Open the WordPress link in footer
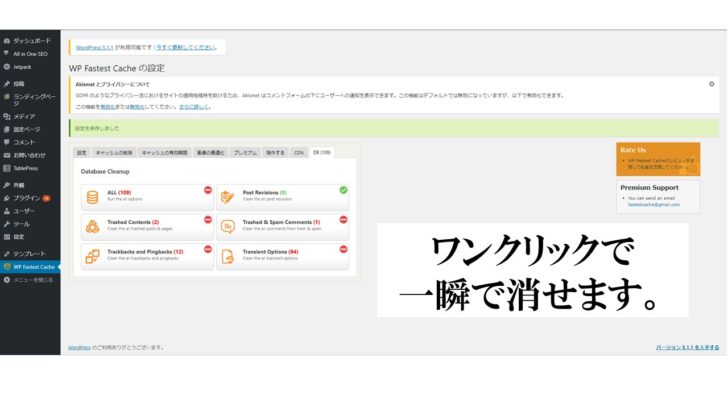Screen dimensions: 728x410 click(x=79, y=347)
